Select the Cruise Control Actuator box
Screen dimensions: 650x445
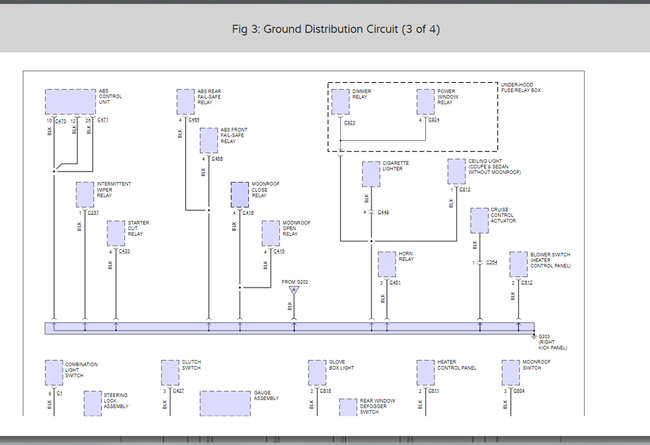pyautogui.click(x=480, y=219)
